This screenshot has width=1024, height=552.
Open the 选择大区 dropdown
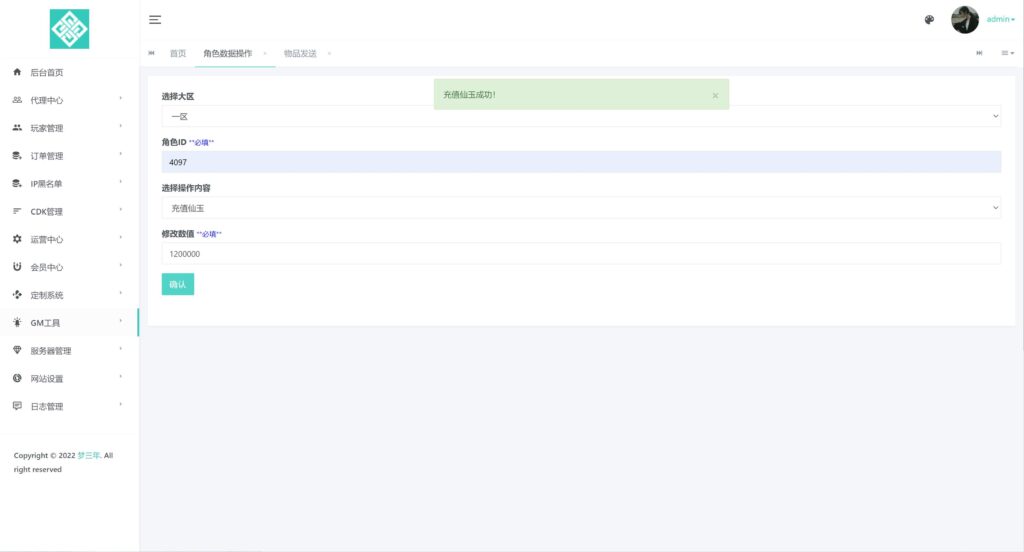pos(581,117)
